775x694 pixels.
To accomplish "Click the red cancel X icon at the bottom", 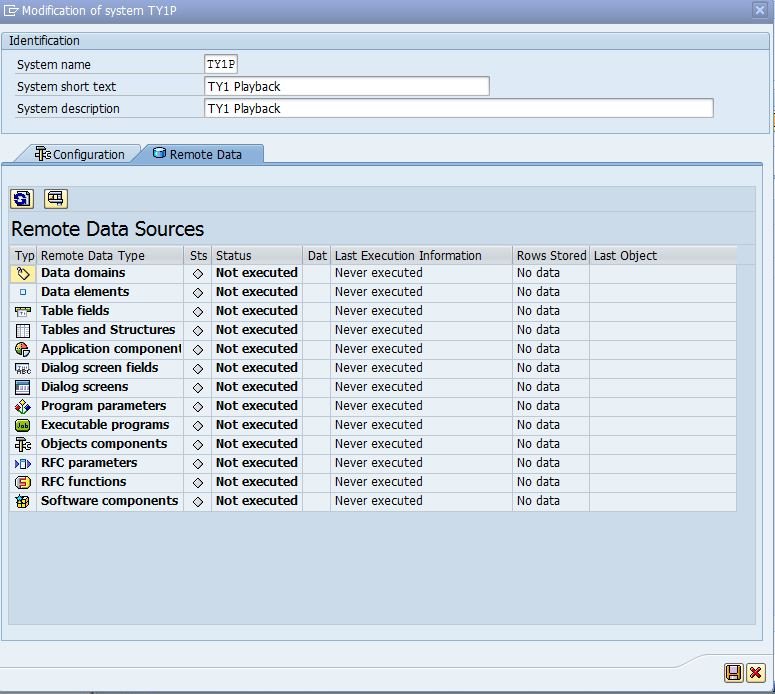I will click(x=755, y=673).
